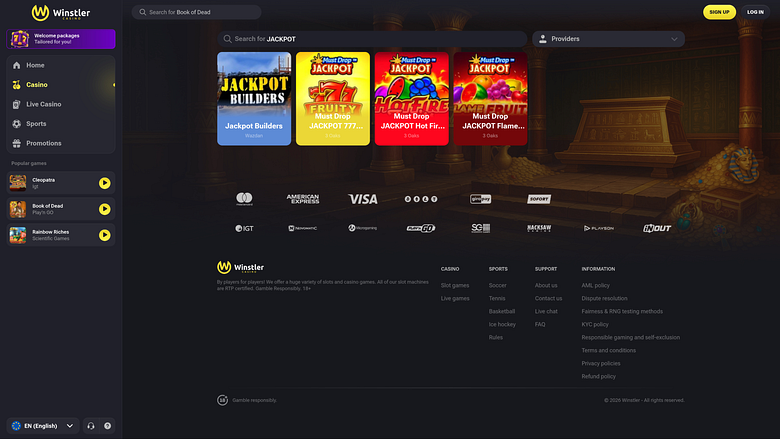The height and width of the screenshot is (439, 780).
Task: Click the Live Casino cards icon
Action: tap(16, 104)
